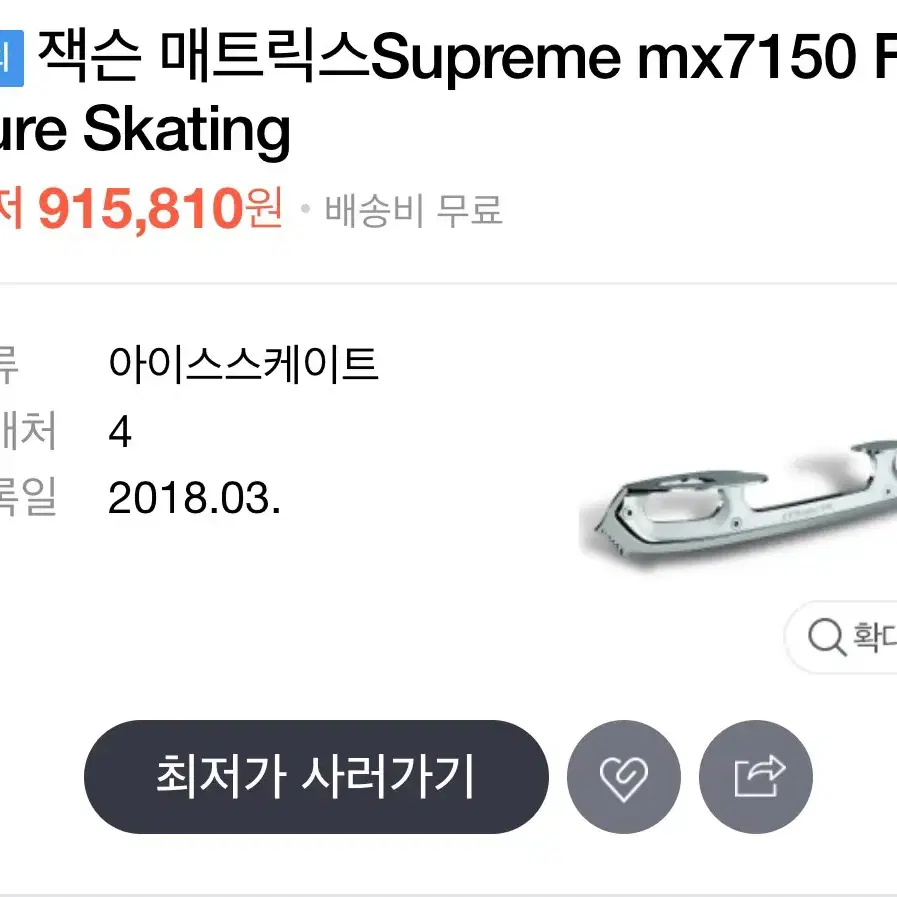Image resolution: width=897 pixels, height=897 pixels.
Task: Click the seller count value 4
Action: 120,432
